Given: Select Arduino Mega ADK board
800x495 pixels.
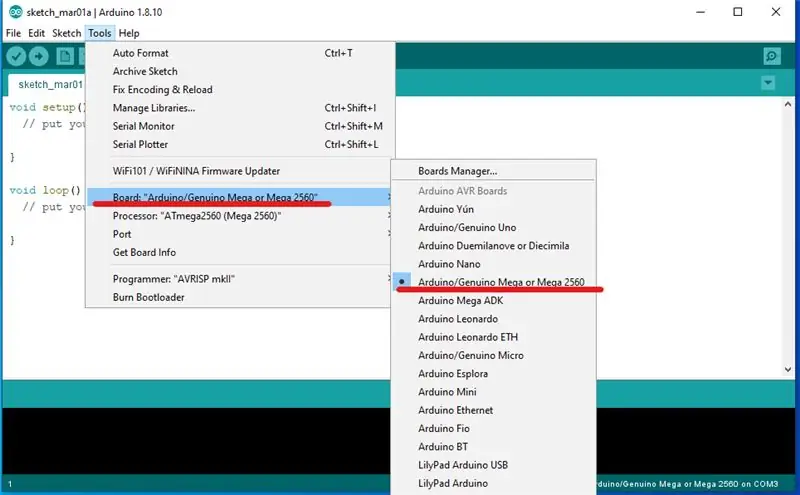Looking at the screenshot, I should coord(493,301).
